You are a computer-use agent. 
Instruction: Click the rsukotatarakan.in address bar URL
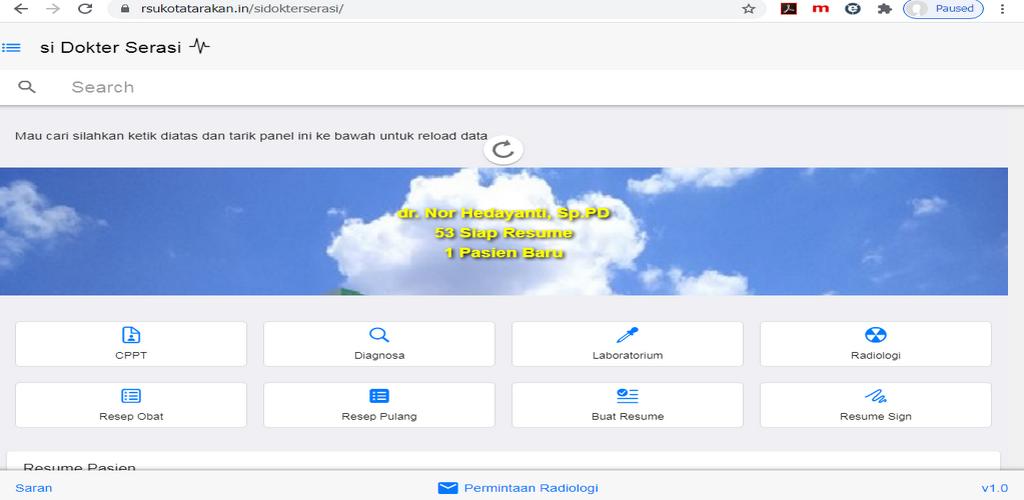pyautogui.click(x=242, y=9)
